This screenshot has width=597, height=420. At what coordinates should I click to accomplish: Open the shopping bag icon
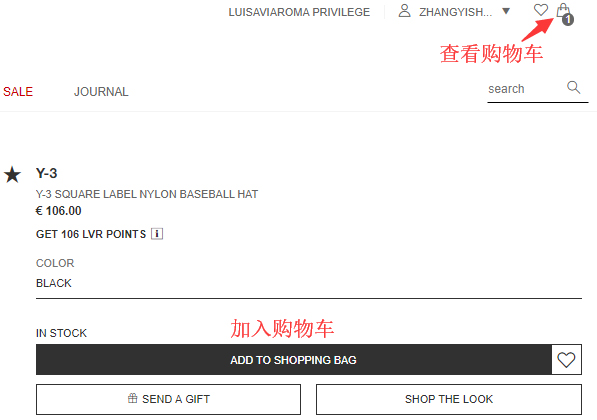[563, 11]
